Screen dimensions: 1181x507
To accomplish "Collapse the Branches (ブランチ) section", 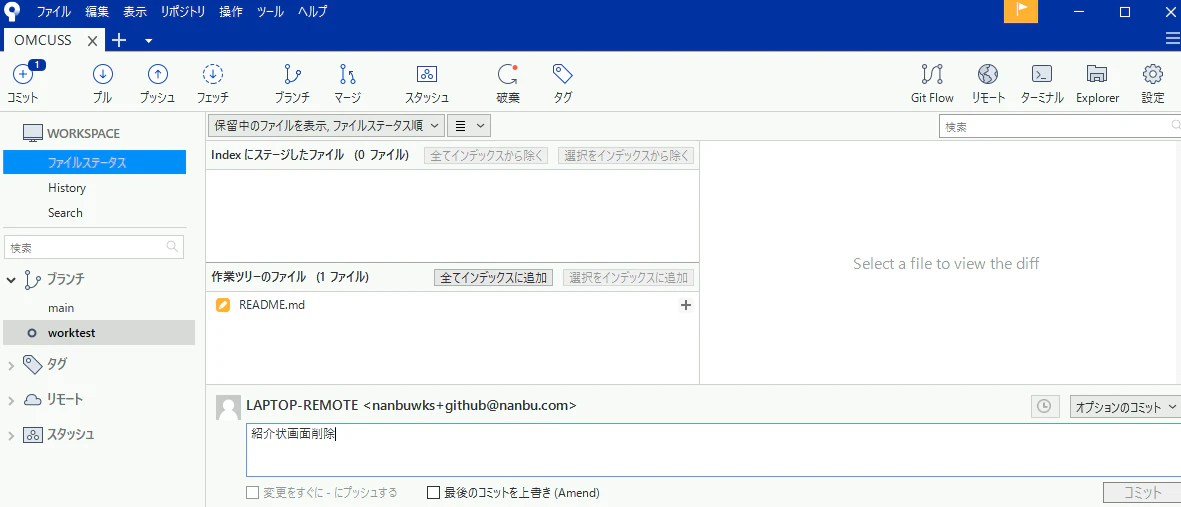I will 11,279.
